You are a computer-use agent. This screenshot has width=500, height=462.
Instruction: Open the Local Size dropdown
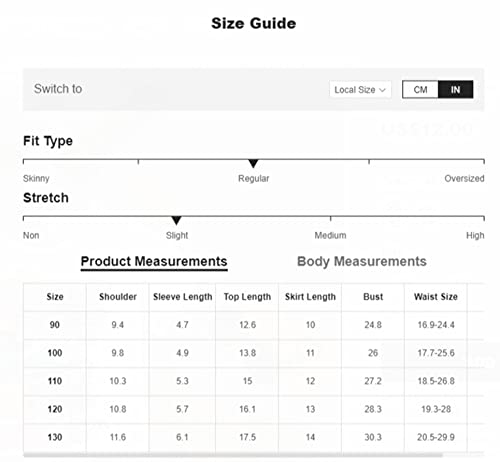pos(360,90)
